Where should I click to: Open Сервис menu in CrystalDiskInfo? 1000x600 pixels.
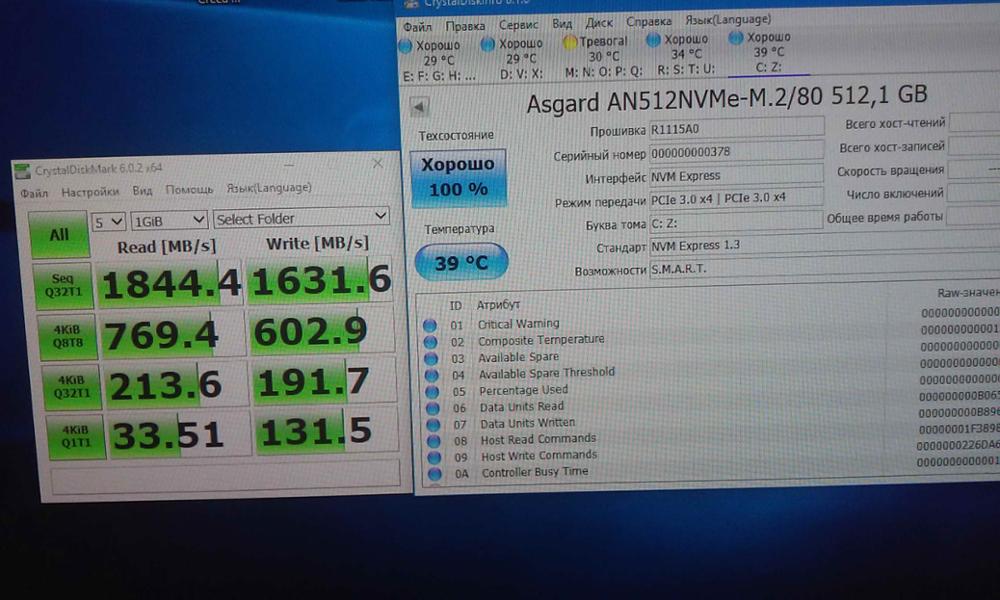pos(518,25)
